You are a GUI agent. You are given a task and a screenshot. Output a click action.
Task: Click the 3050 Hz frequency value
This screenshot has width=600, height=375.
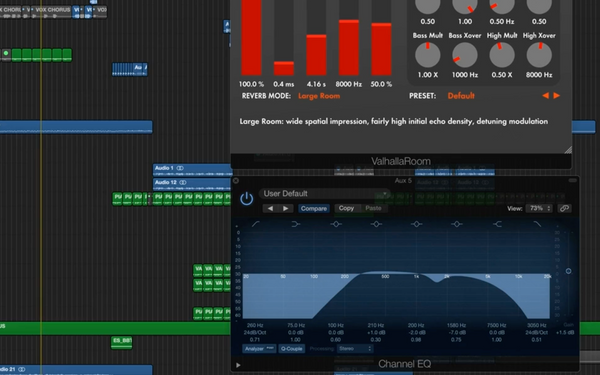(x=536, y=325)
